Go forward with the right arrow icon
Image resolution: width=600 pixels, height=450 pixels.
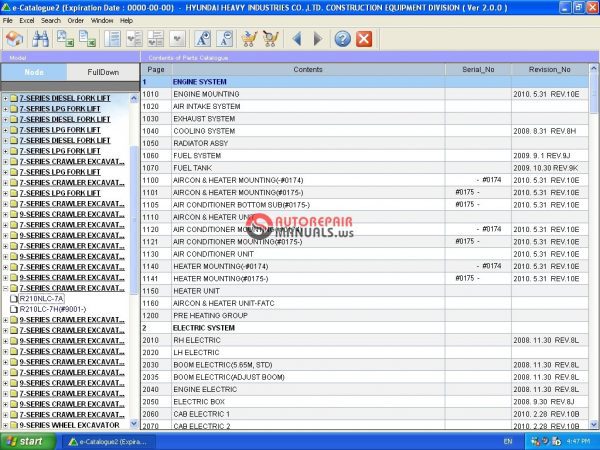pyautogui.click(x=317, y=39)
